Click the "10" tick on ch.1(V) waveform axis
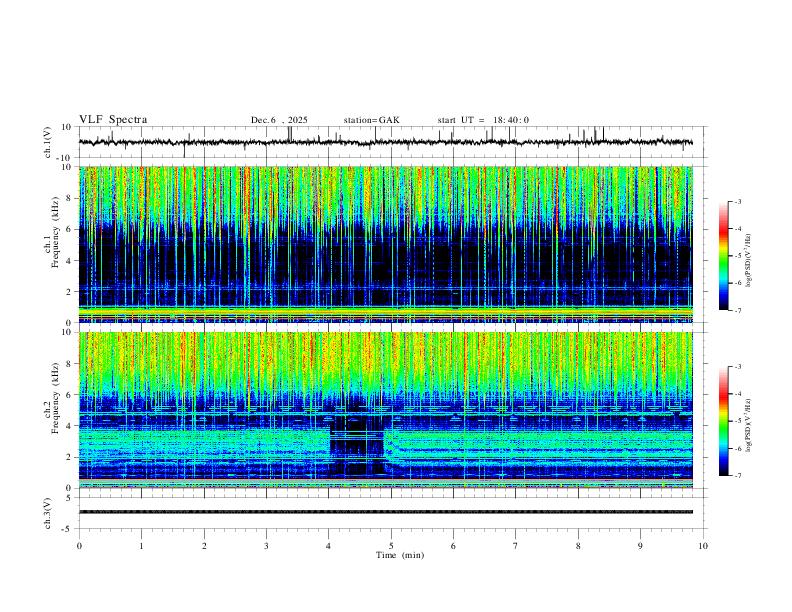Image resolution: width=792 pixels, height=612 pixels. (x=66, y=127)
